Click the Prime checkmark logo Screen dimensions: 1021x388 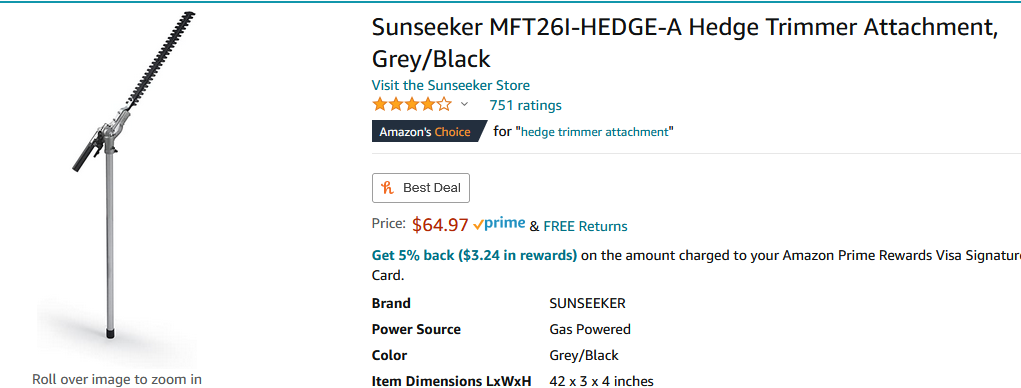(x=499, y=224)
